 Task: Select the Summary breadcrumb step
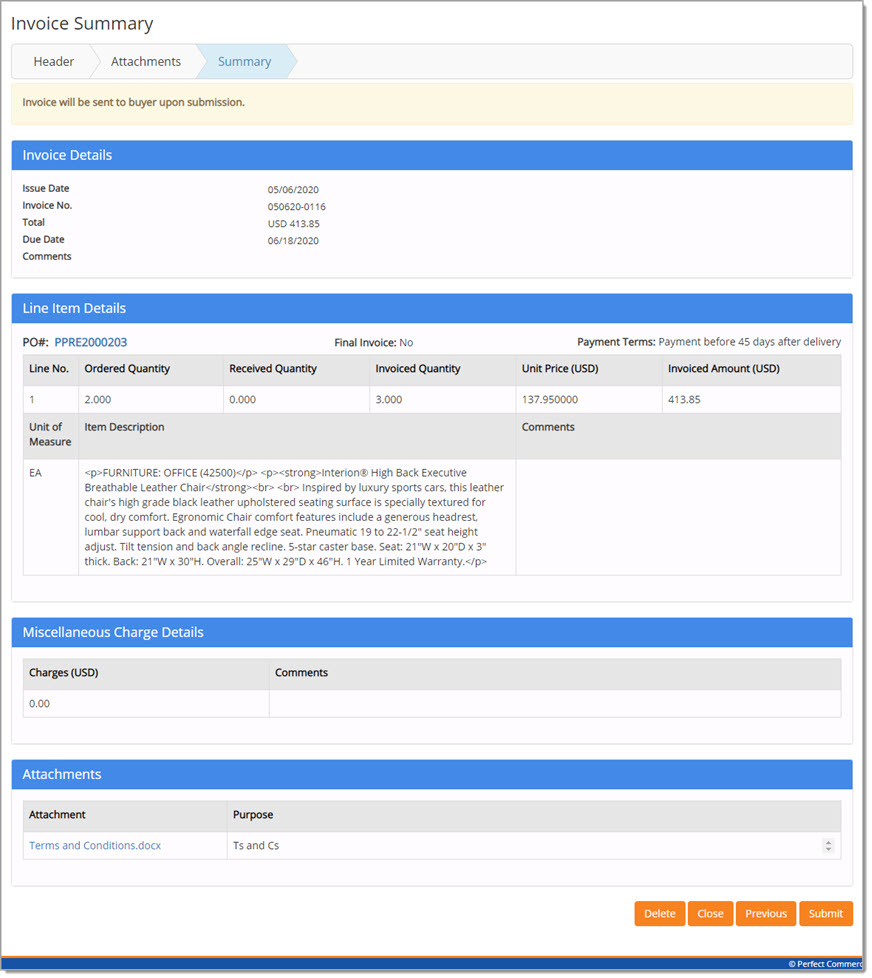coord(244,61)
